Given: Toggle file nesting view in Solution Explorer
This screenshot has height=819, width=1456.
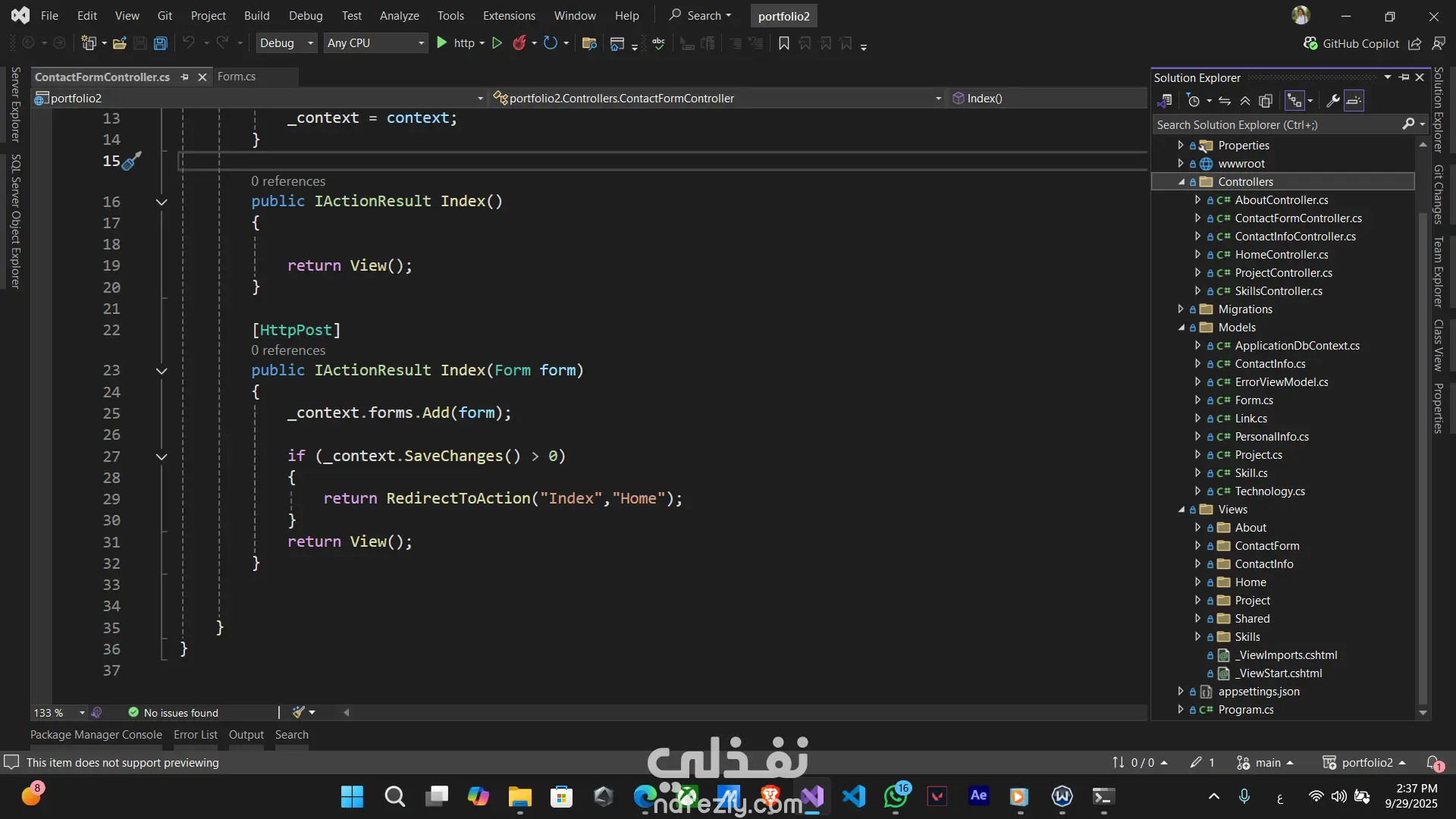Looking at the screenshot, I should pyautogui.click(x=1294, y=100).
